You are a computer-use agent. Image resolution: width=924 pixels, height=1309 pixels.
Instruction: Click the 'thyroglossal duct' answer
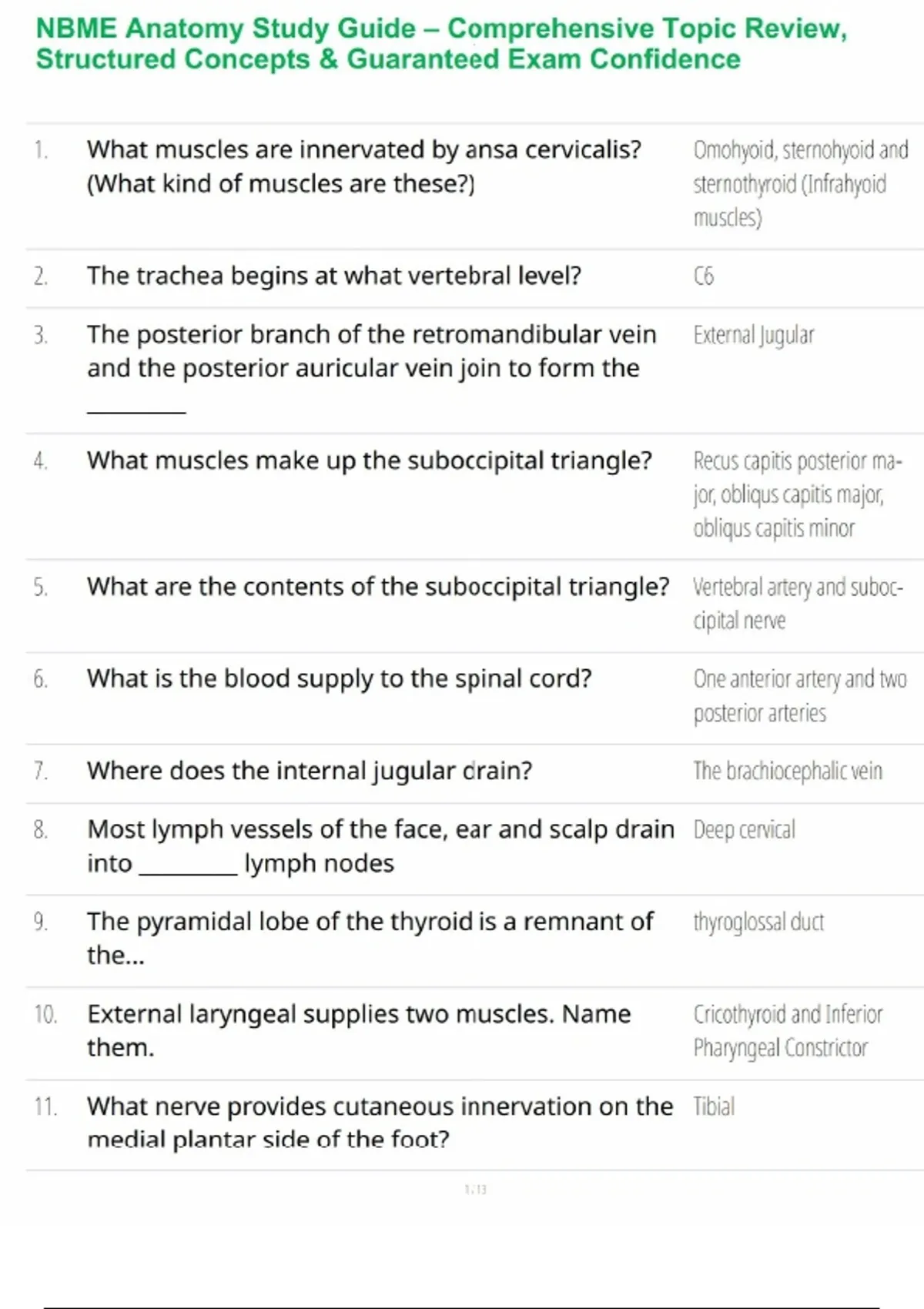(758, 922)
